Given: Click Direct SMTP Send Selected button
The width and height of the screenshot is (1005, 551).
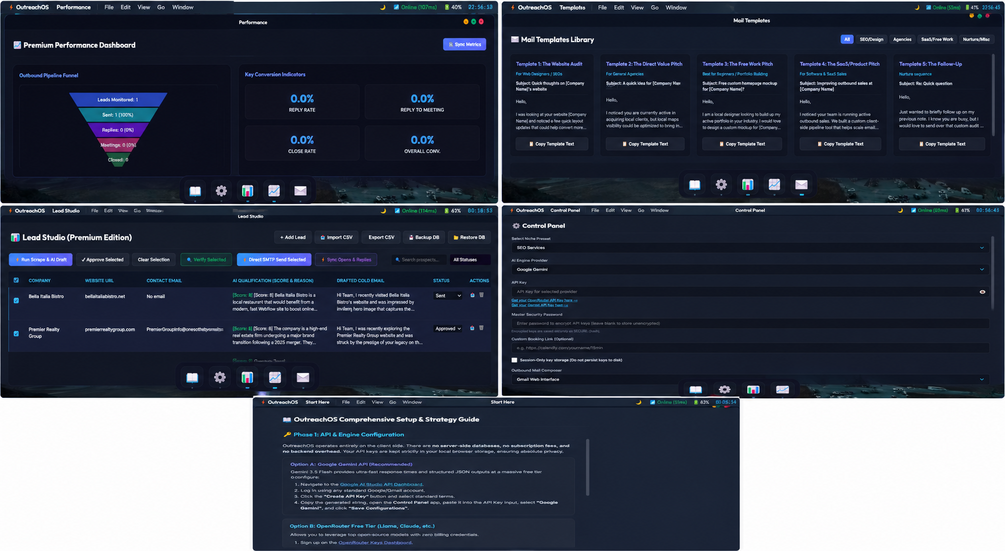Looking at the screenshot, I should pyautogui.click(x=274, y=259).
